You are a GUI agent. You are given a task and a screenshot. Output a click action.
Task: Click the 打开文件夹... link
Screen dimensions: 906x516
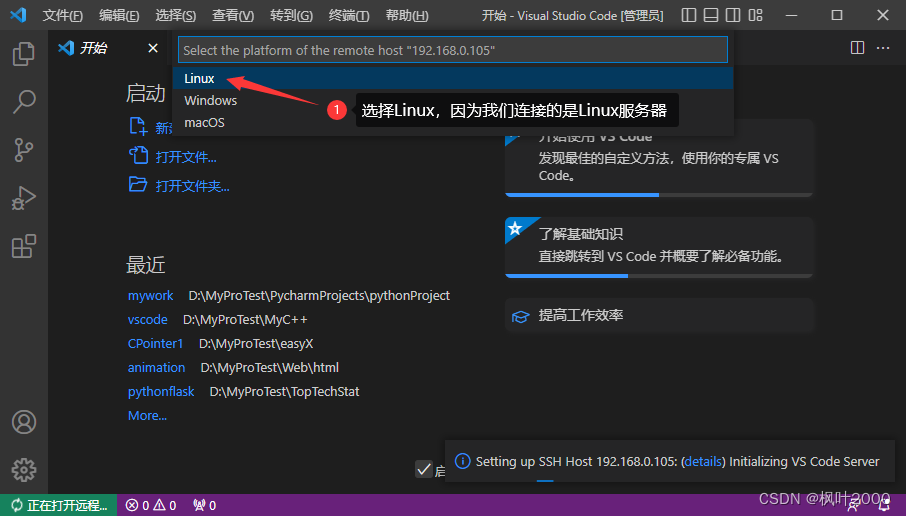(x=192, y=186)
